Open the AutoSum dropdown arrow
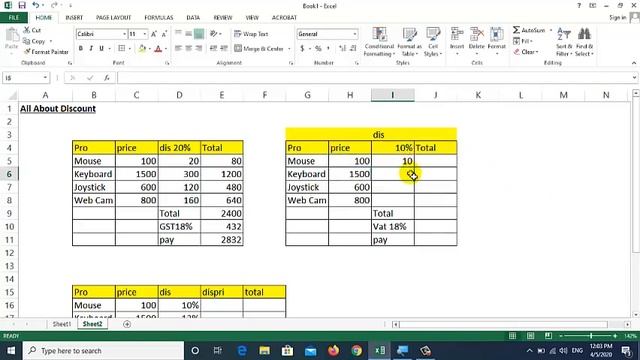The image size is (640, 360). click(551, 30)
